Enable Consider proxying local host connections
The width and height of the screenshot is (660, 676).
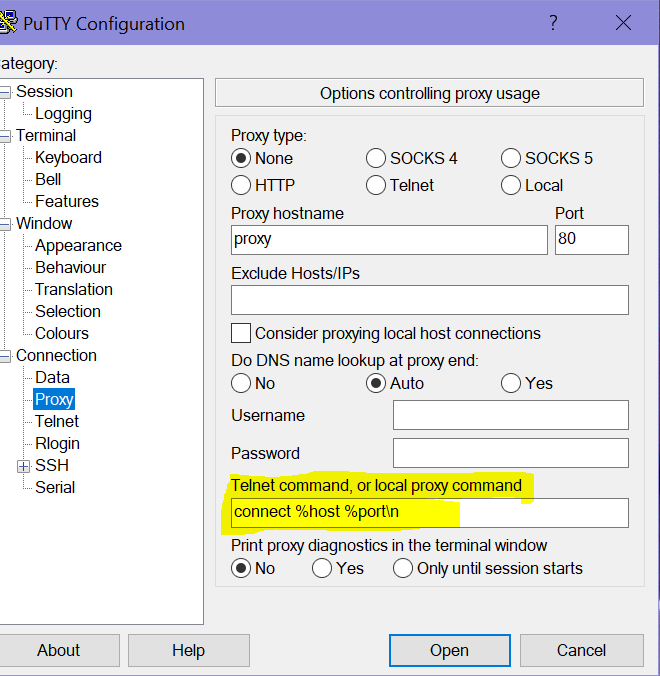[x=241, y=333]
